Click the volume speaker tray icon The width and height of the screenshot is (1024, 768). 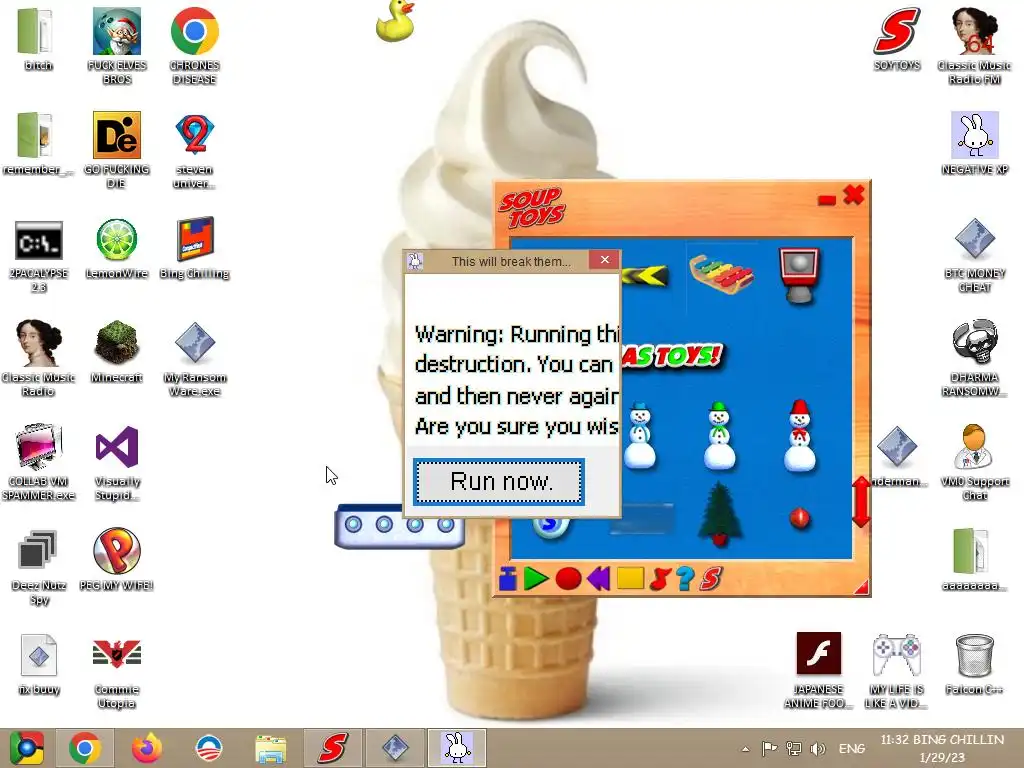818,749
